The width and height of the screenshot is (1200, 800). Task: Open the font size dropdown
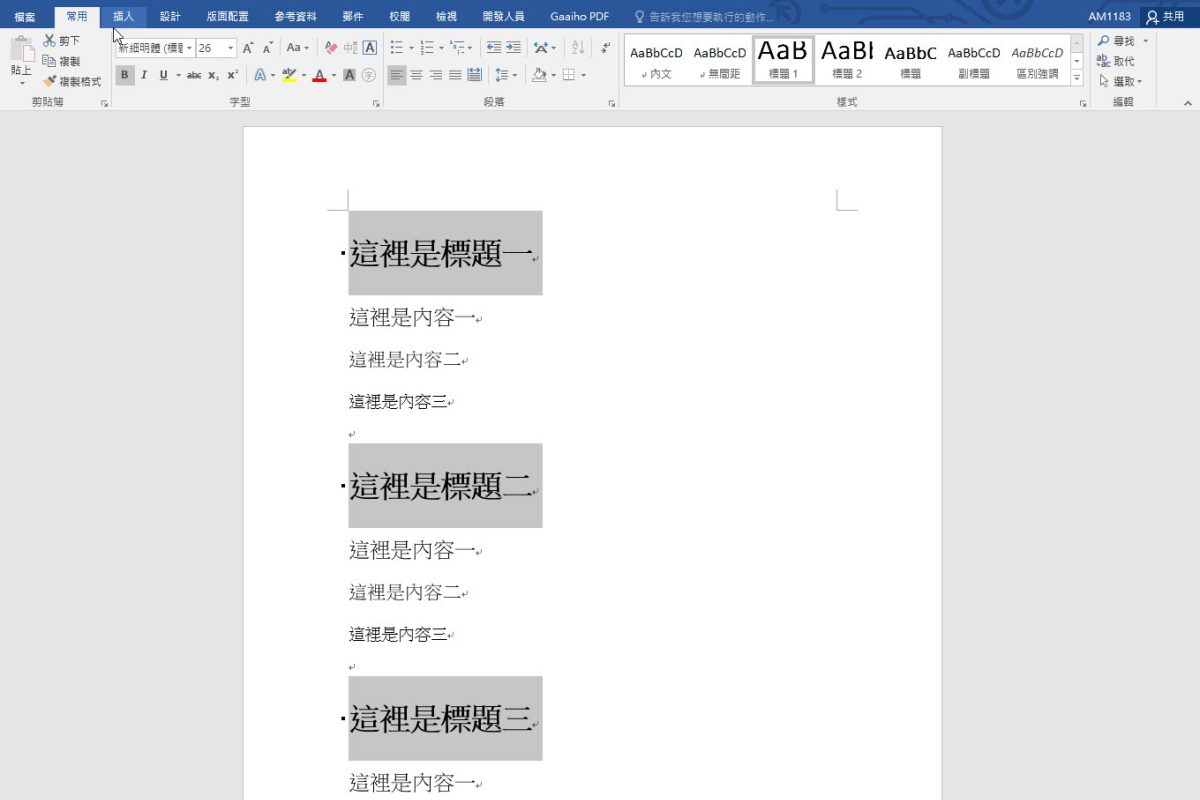pyautogui.click(x=230, y=48)
